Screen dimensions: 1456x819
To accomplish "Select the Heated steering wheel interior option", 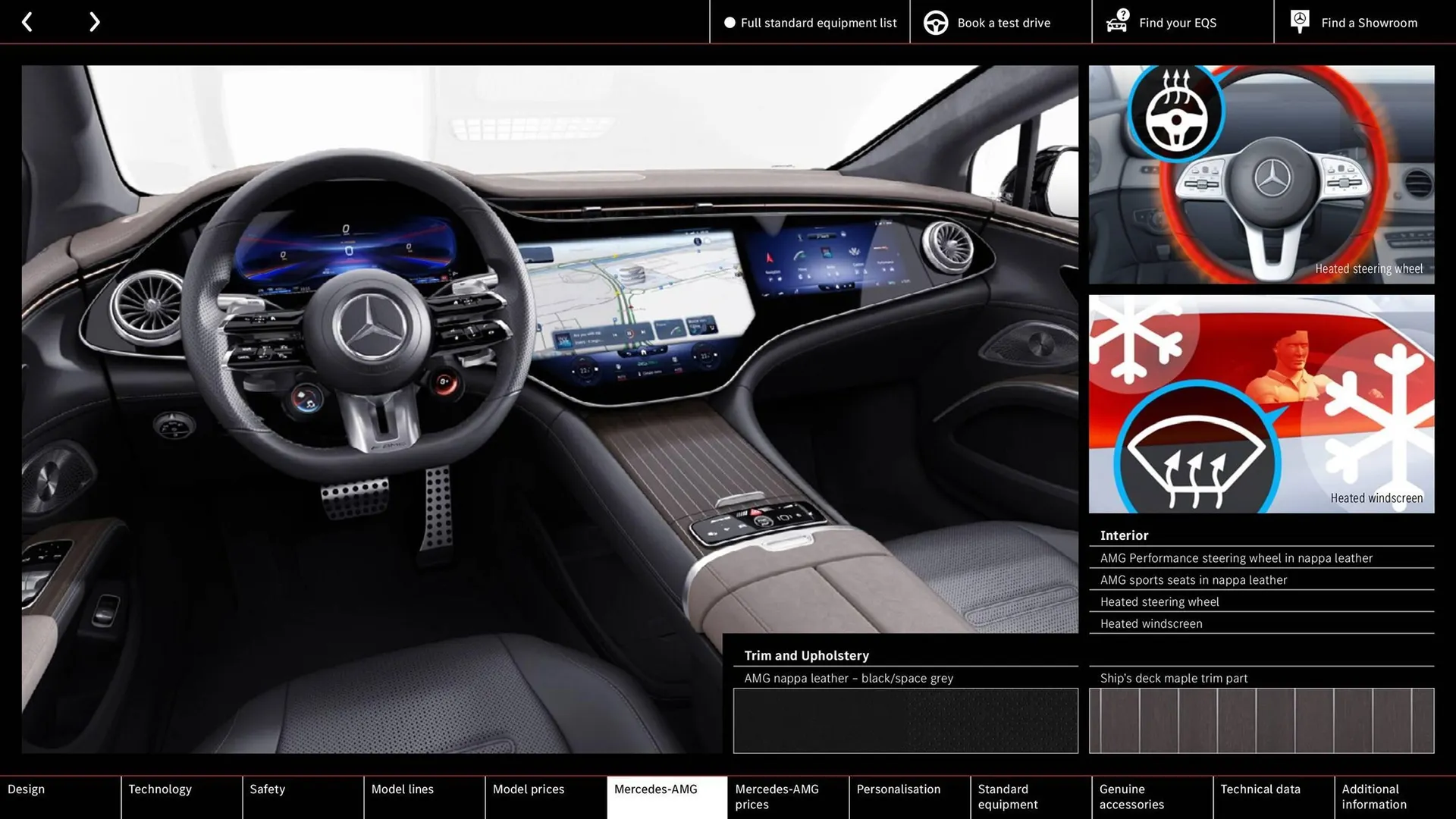I will (x=1159, y=601).
